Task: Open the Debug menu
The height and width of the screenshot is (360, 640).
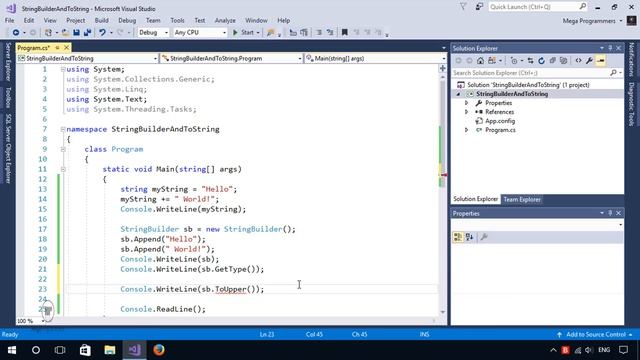Action: pos(127,20)
